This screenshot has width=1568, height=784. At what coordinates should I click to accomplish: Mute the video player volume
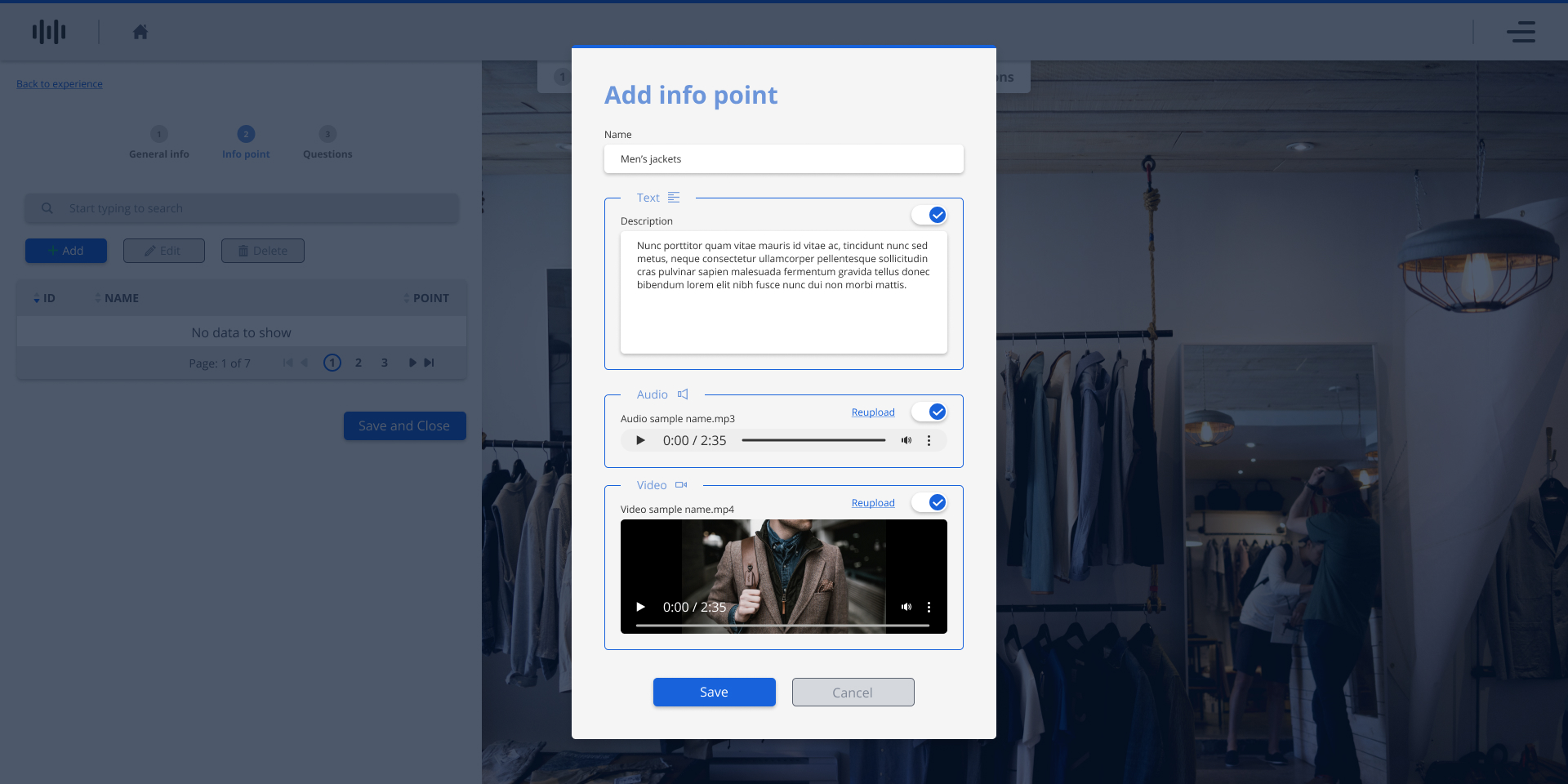pyautogui.click(x=906, y=607)
